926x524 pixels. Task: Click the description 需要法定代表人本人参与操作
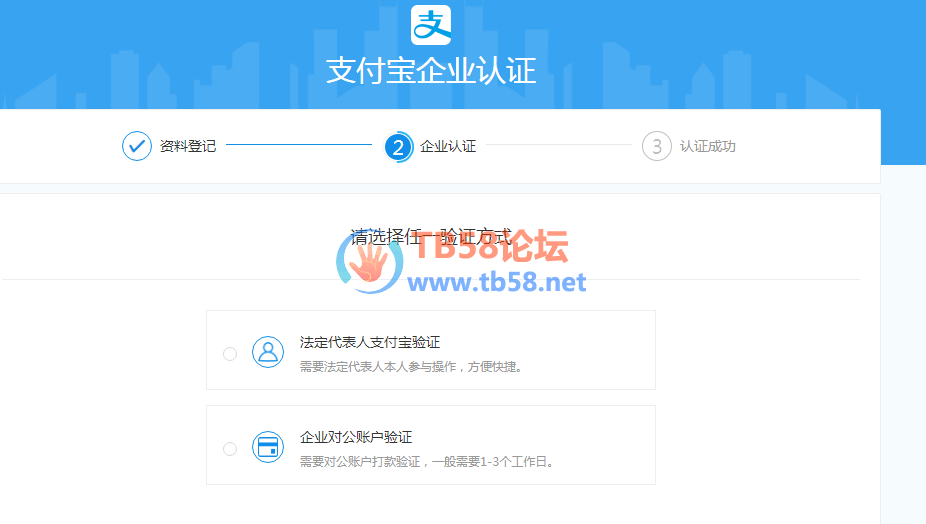coord(411,367)
